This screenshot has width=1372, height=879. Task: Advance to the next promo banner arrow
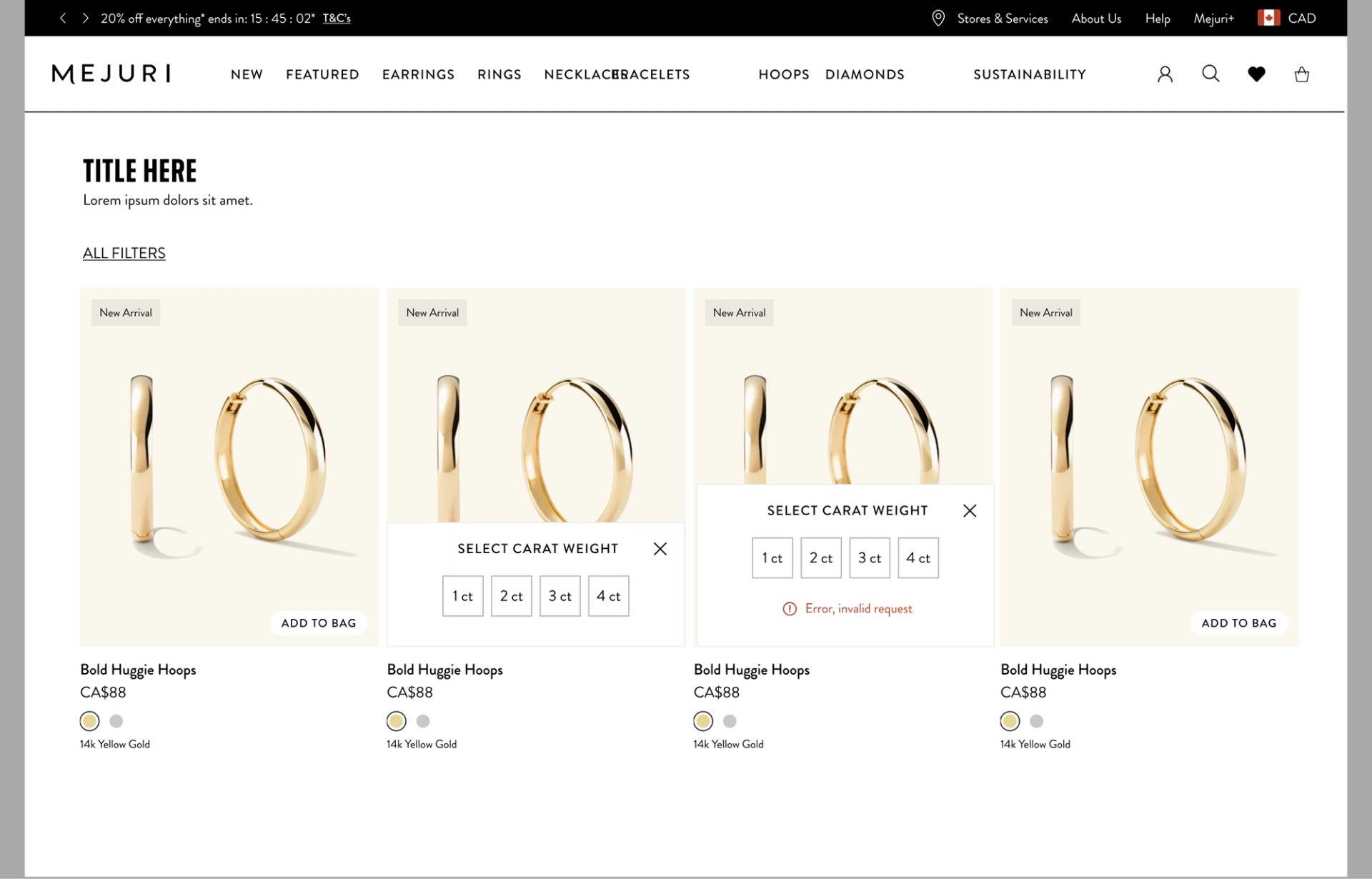(x=86, y=19)
